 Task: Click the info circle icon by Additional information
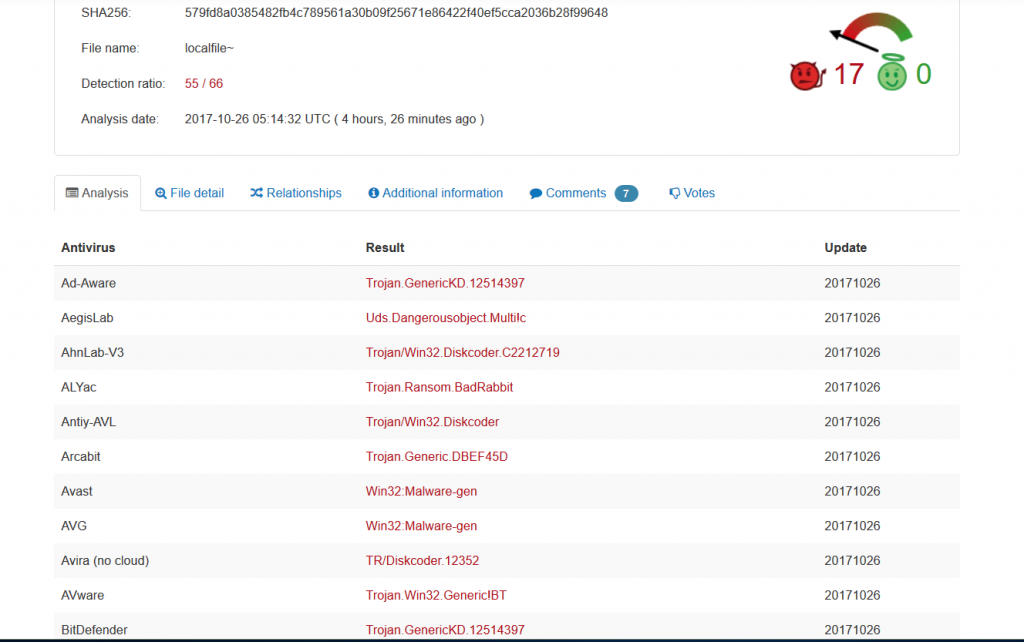point(374,193)
